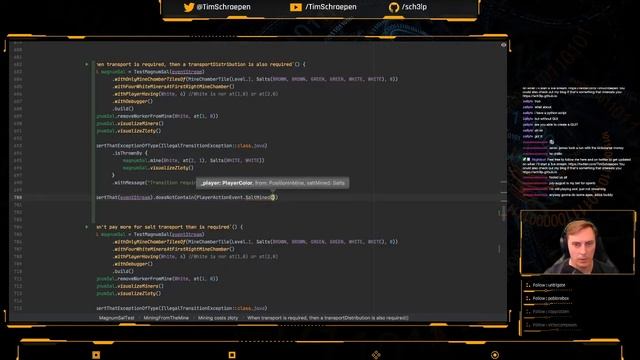
Task: Select MiningFromTheMine breadcrumb
Action: pyautogui.click(x=166, y=318)
